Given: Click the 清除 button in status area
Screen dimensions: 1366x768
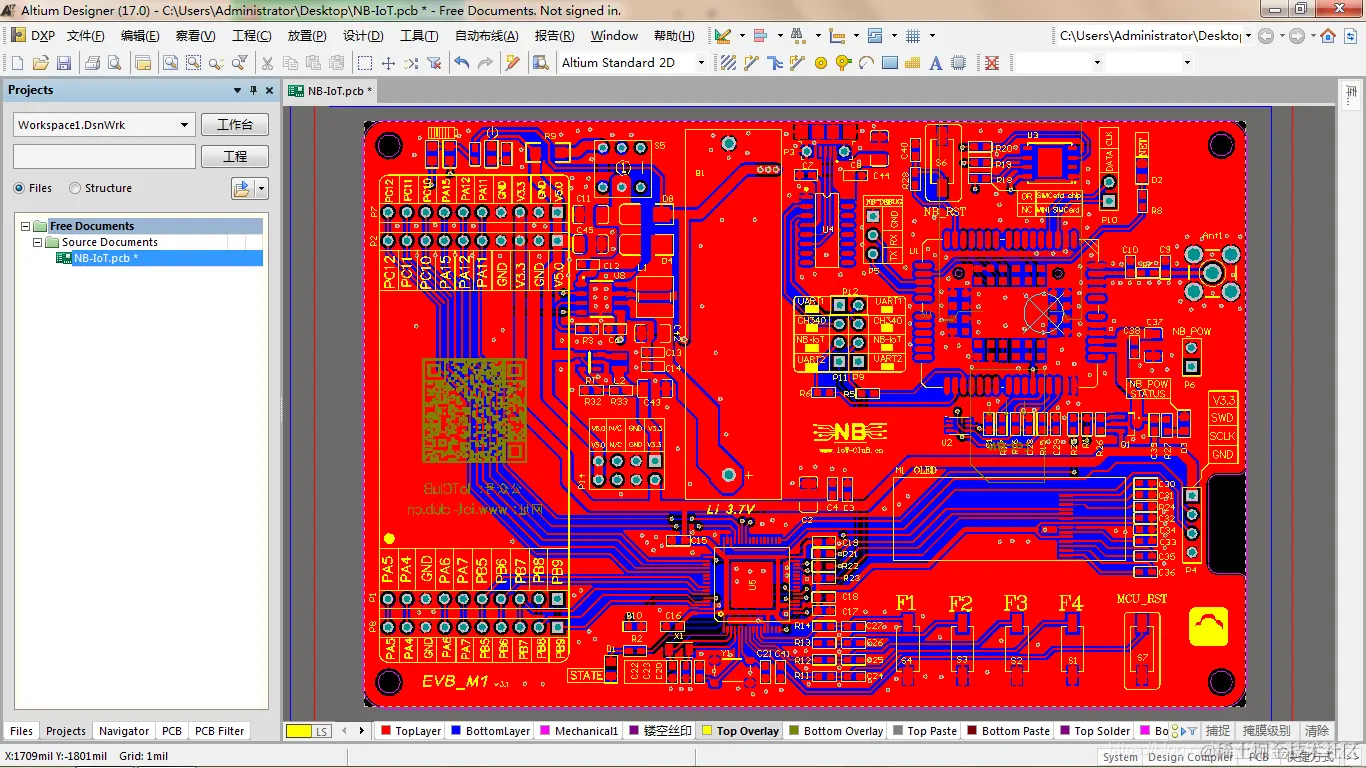Looking at the screenshot, I should [1317, 731].
